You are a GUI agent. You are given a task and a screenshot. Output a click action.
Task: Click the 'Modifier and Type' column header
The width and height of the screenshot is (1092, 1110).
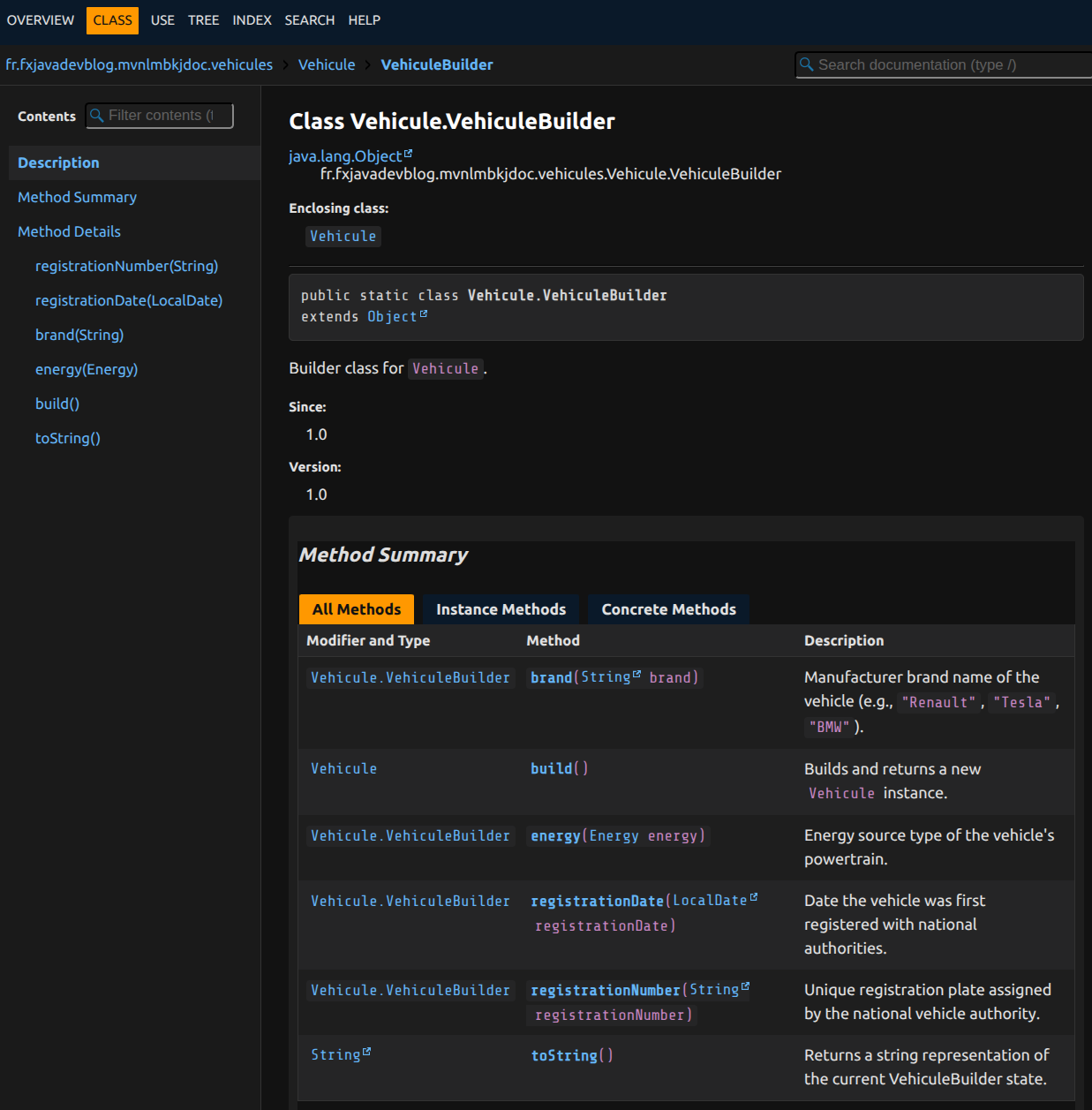[x=368, y=641]
